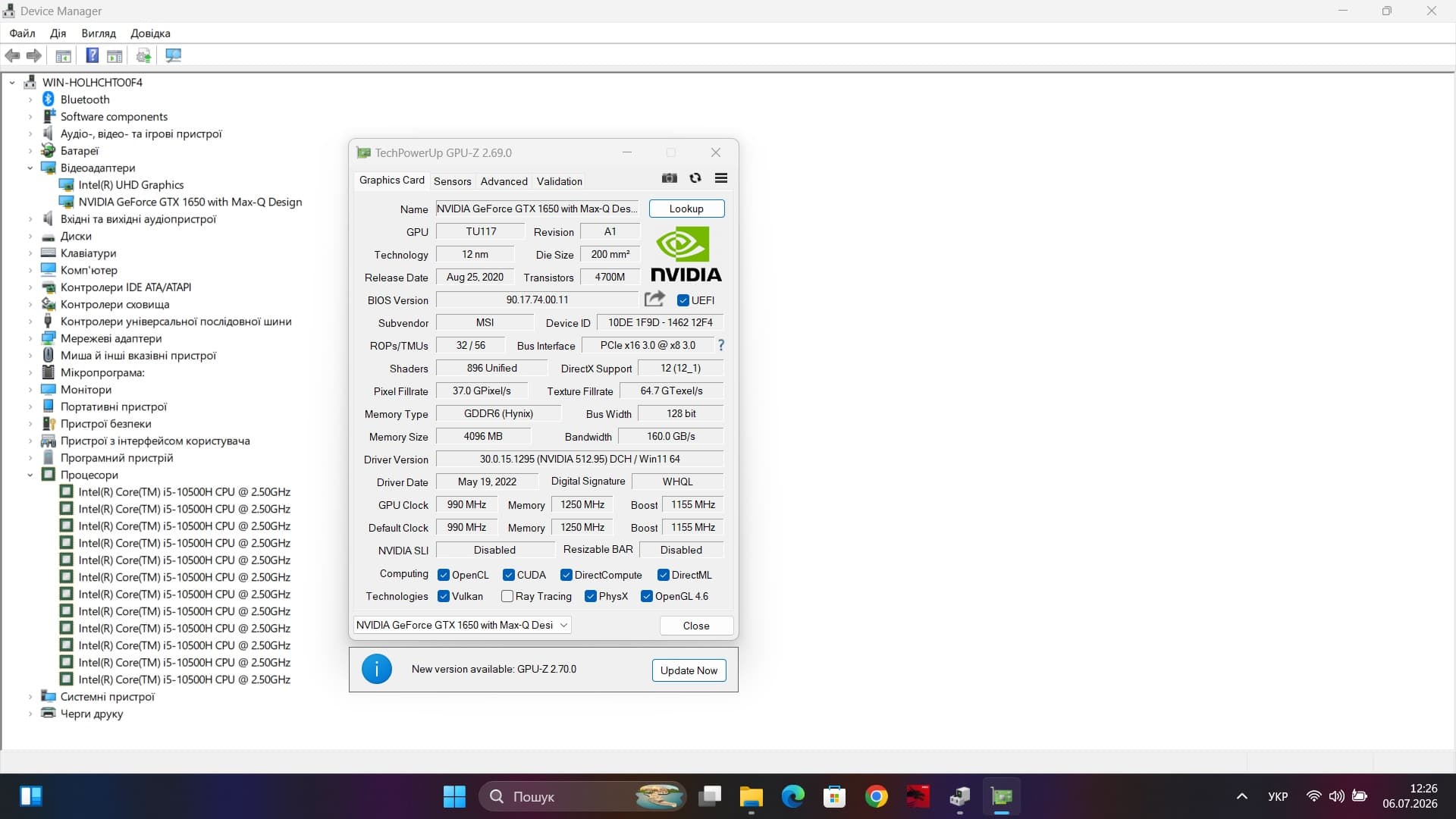Image resolution: width=1456 pixels, height=819 pixels.
Task: Select NVIDIA GeForce GTX 1650 tree item
Action: click(x=190, y=202)
